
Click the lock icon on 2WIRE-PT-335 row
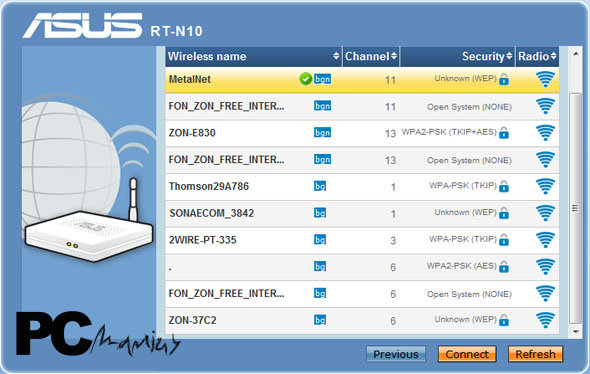pos(504,240)
